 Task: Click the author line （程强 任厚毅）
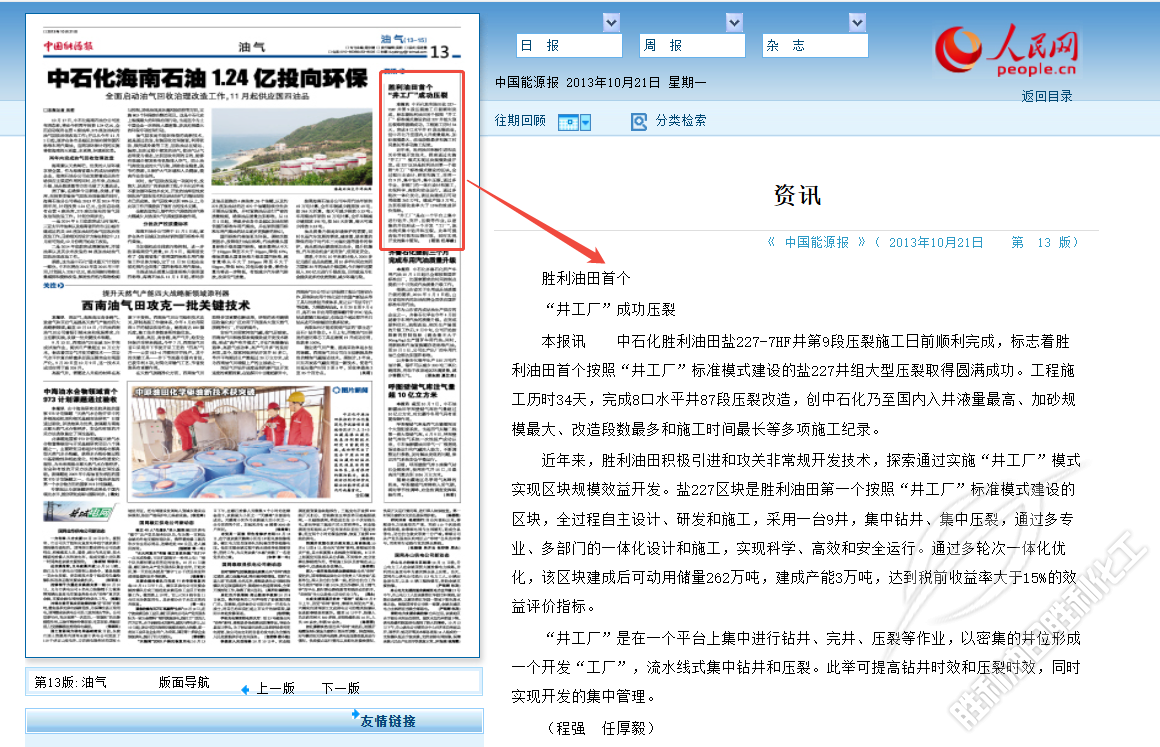[601, 729]
